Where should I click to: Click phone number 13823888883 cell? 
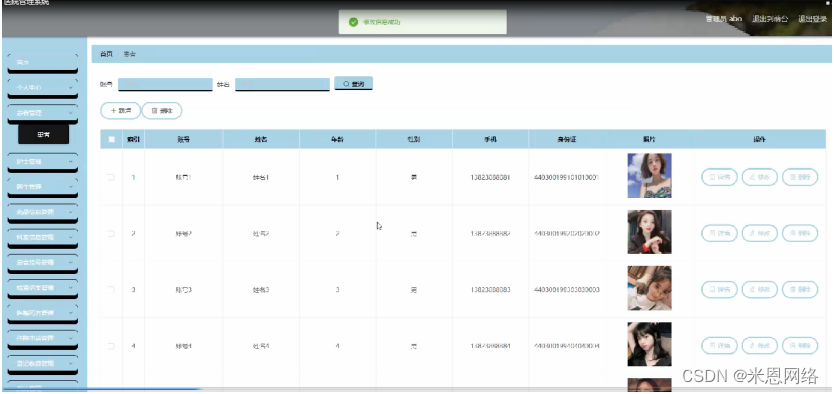pos(490,290)
